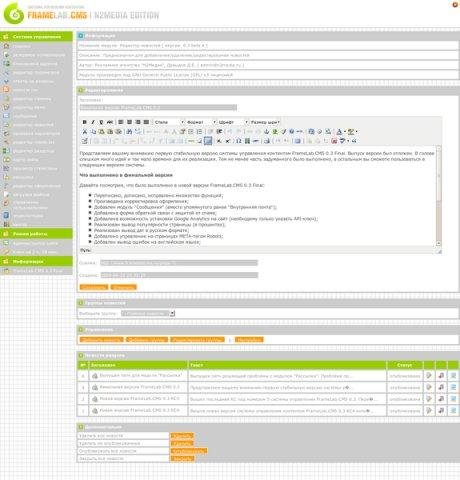Image resolution: width=460 pixels, height=480 pixels.
Task: Click the Добавить группу button
Action: click(x=147, y=340)
